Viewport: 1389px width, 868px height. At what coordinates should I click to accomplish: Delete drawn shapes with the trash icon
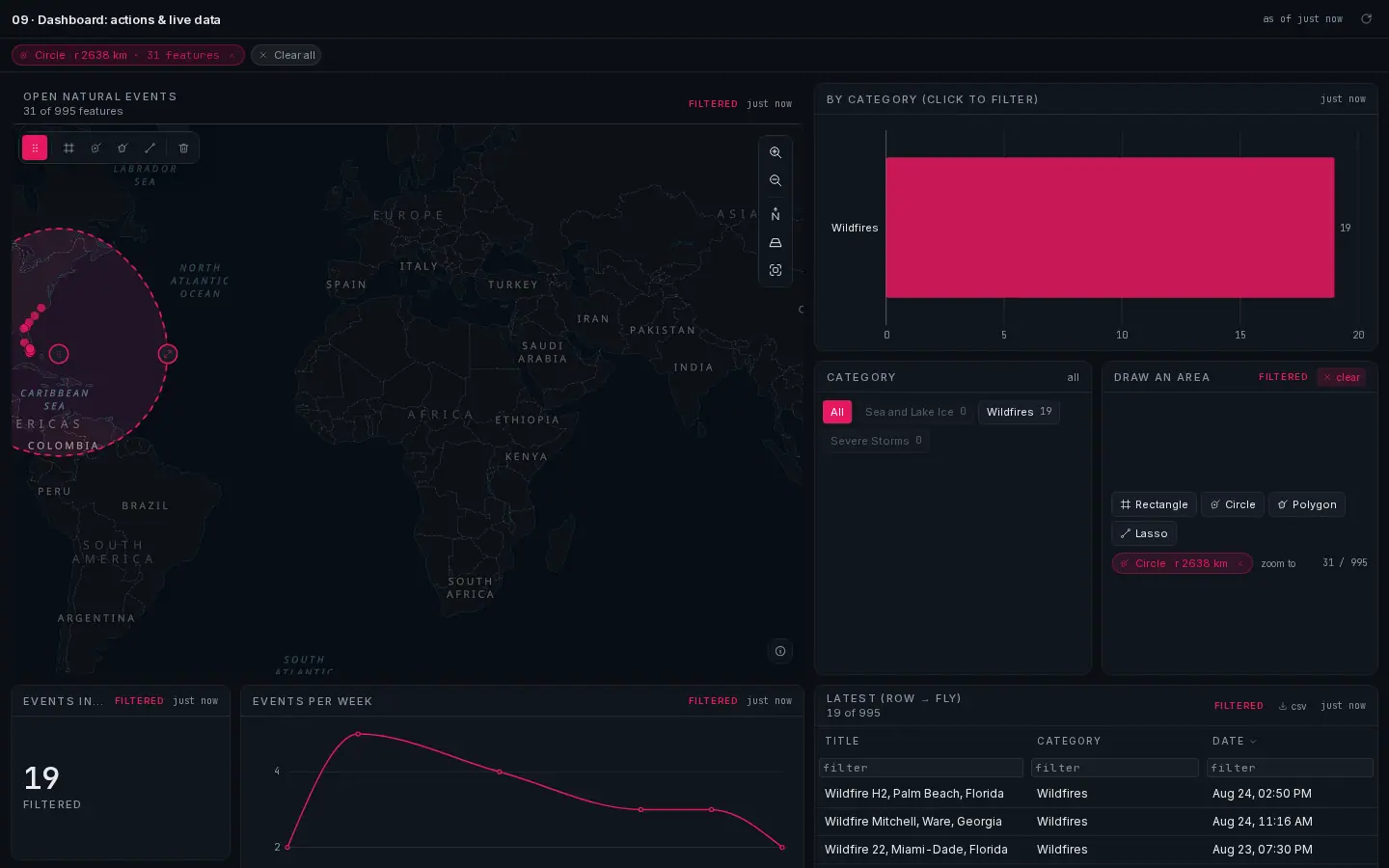[183, 148]
